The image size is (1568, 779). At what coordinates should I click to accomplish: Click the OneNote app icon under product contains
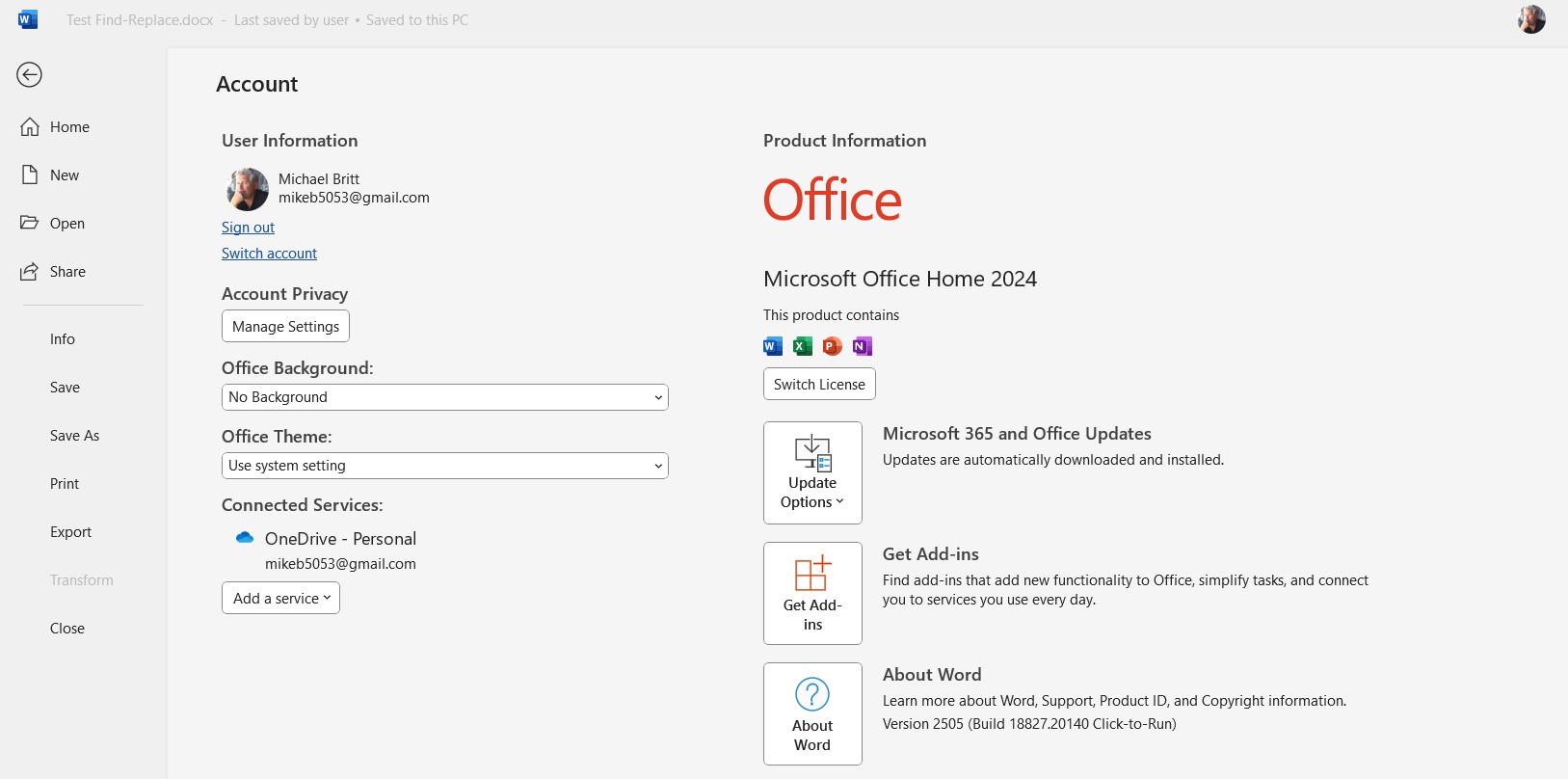(x=863, y=346)
